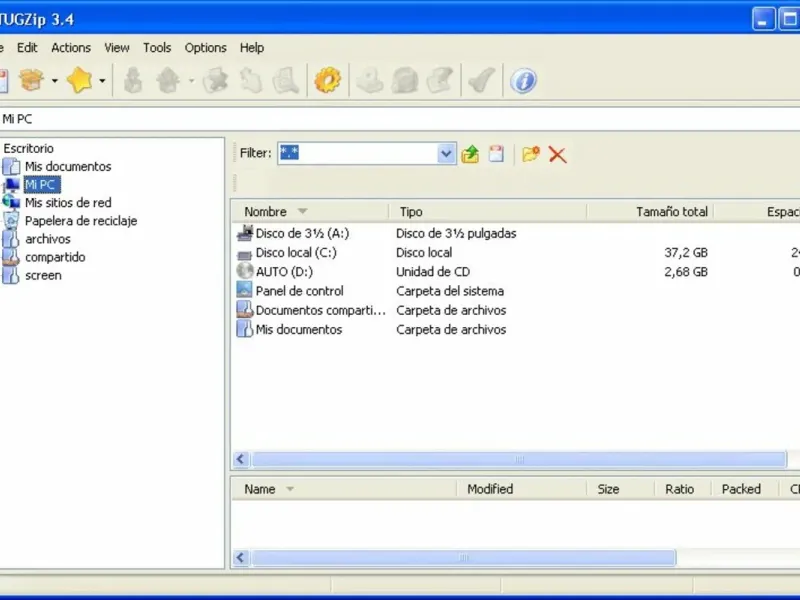Viewport: 800px width, 600px height.
Task: Click the blue info icon in toolbar
Action: (x=523, y=80)
